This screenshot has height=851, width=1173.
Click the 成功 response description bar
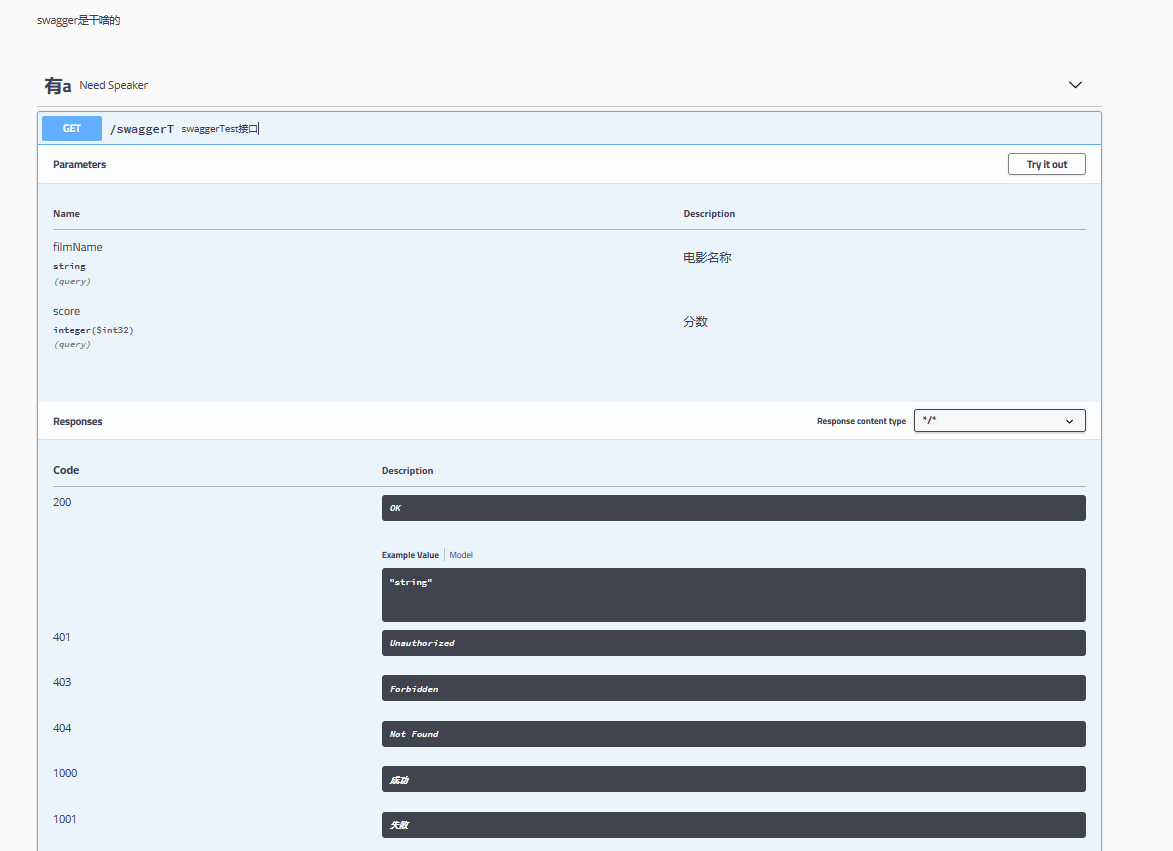pyautogui.click(x=733, y=779)
